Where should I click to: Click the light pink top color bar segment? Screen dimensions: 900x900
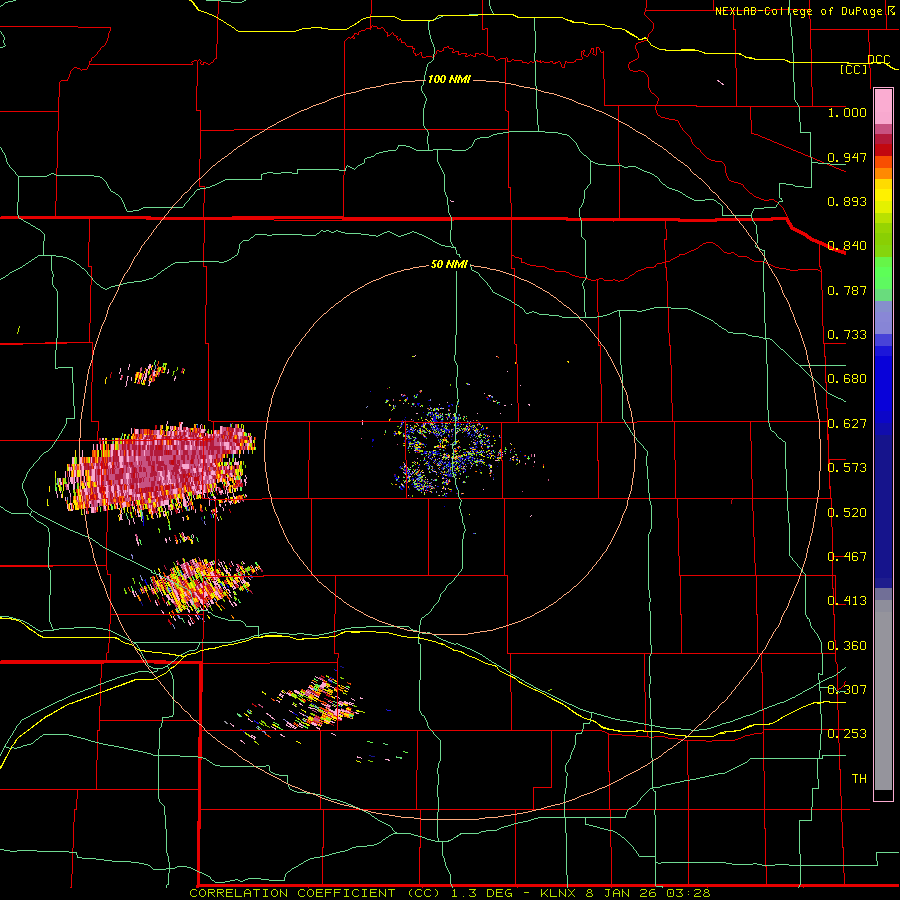[883, 107]
